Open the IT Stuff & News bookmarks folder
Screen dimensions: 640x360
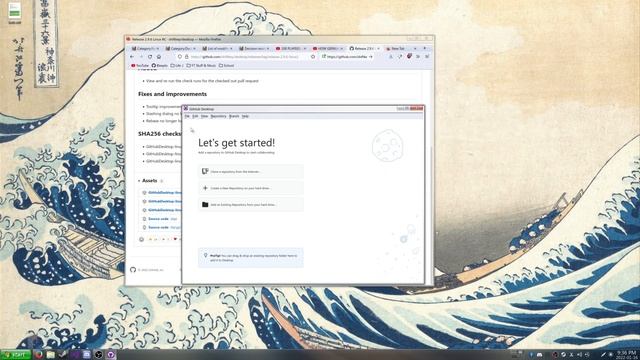pos(201,65)
